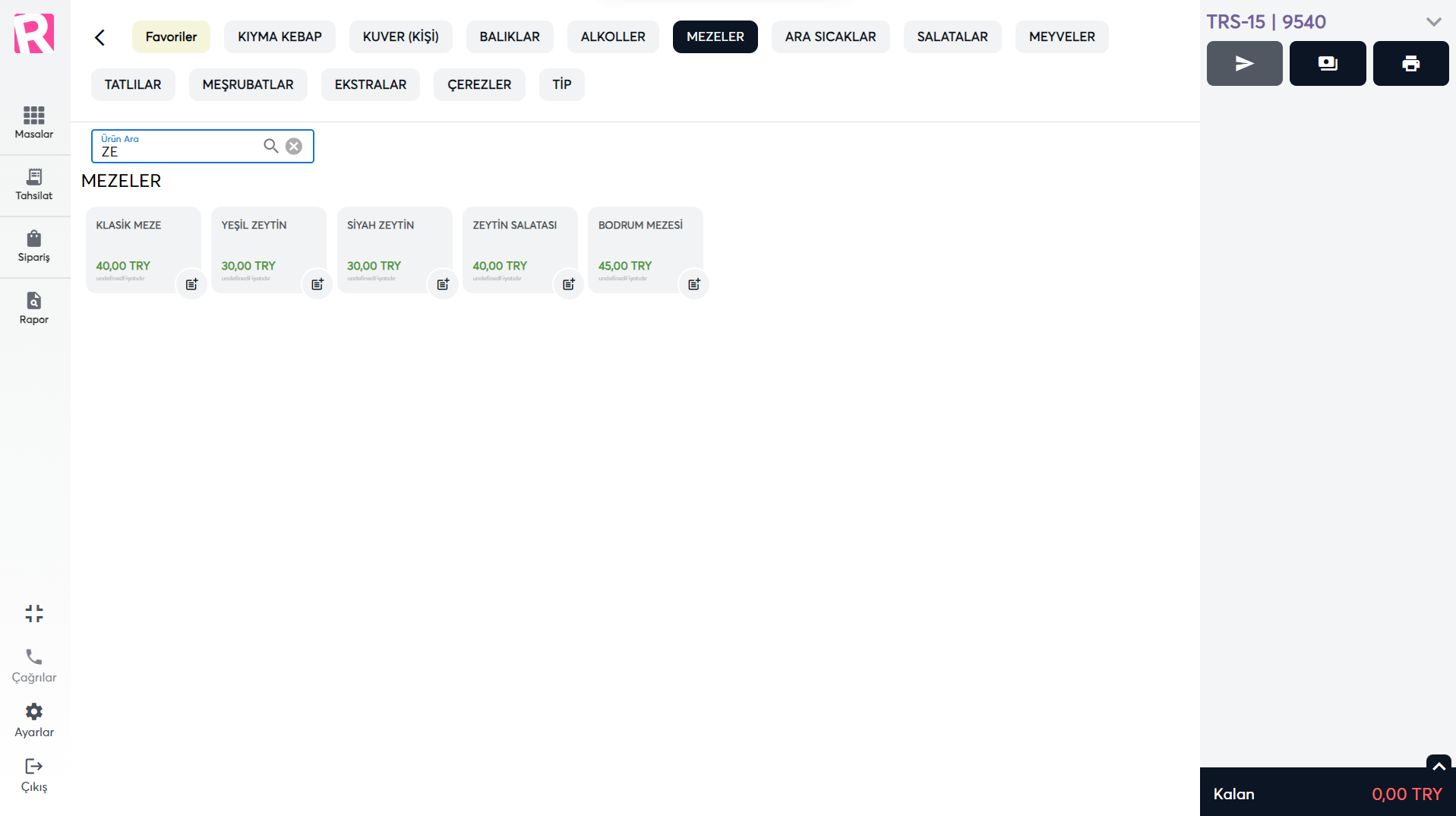Expand the TRS-15 order dropdown chevron

[1433, 22]
